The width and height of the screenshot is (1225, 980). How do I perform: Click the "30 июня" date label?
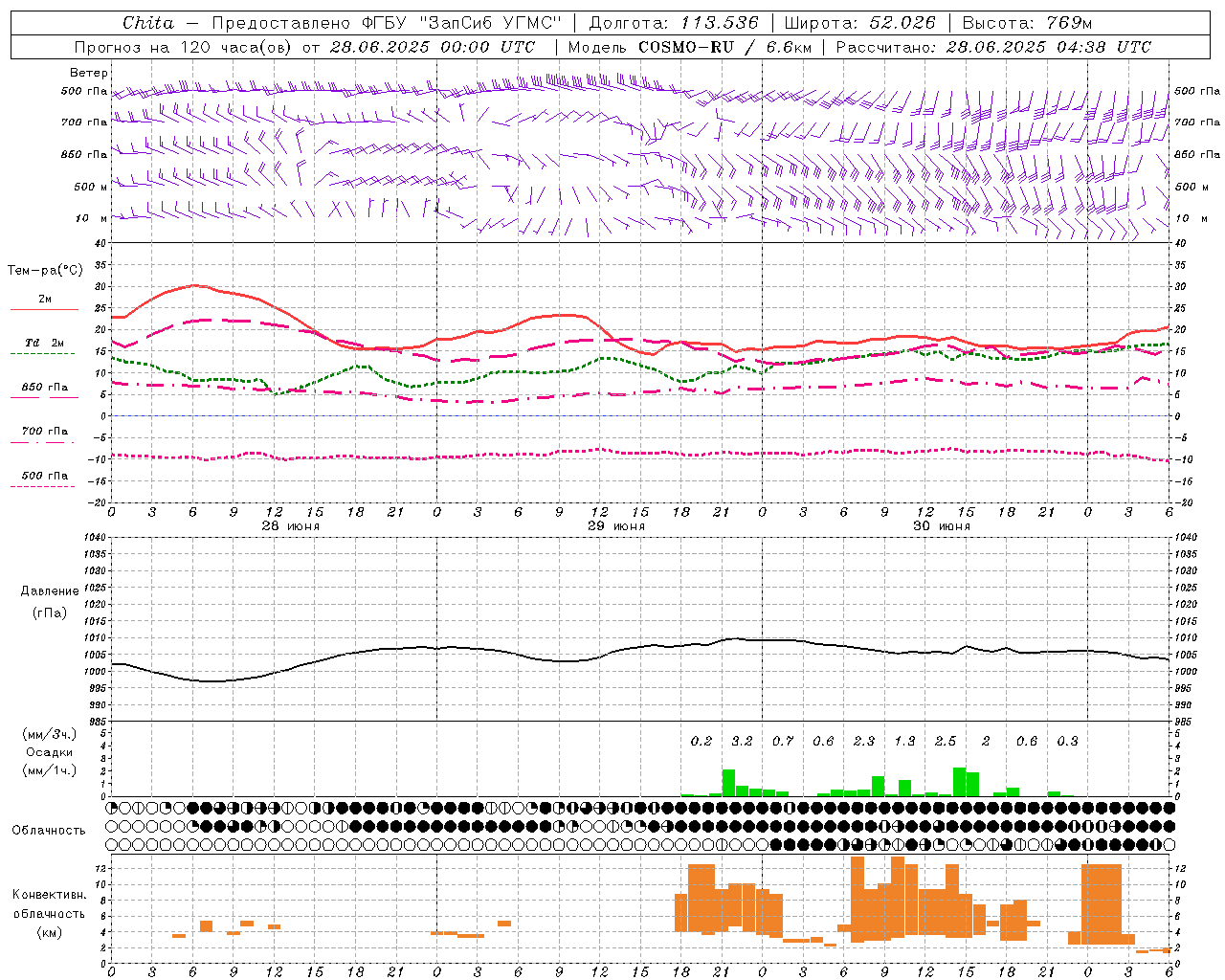(942, 526)
